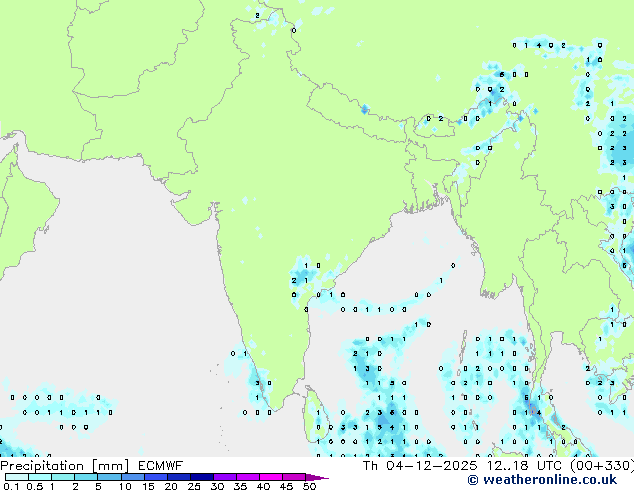
Task: Select the 2–5 mm legend color box
Action: (86, 477)
